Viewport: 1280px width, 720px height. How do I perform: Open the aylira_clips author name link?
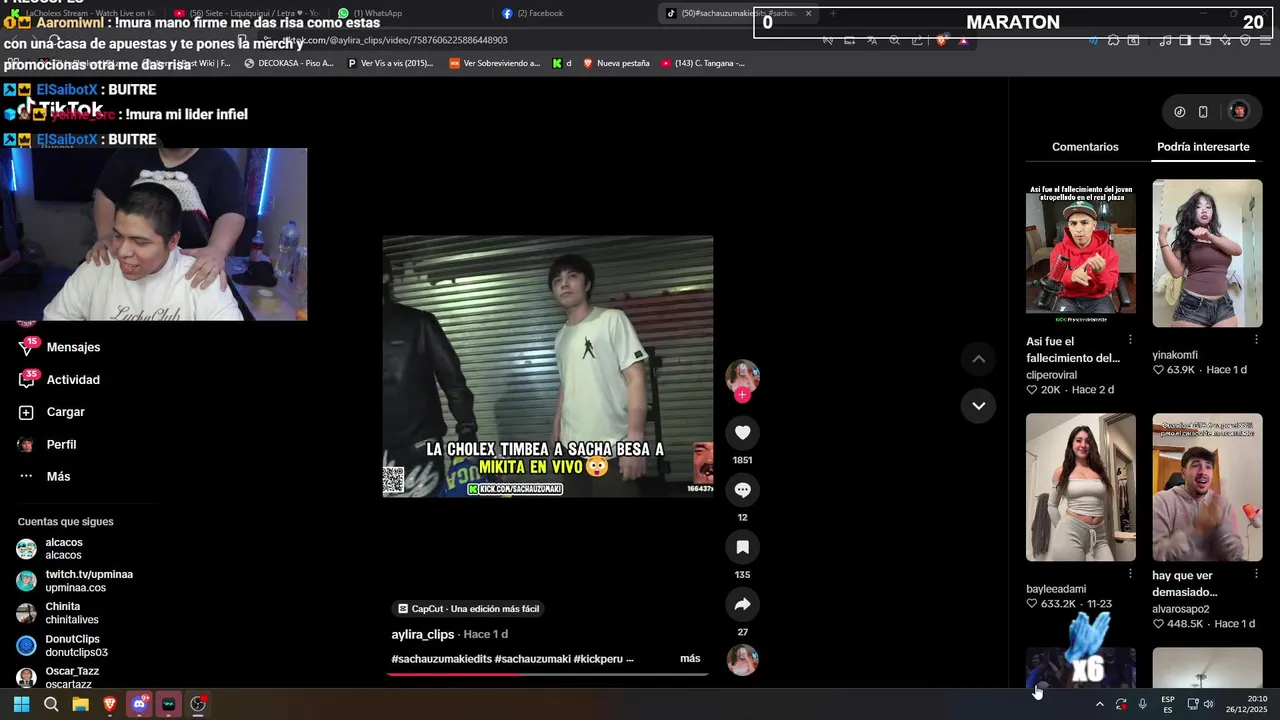(423, 635)
